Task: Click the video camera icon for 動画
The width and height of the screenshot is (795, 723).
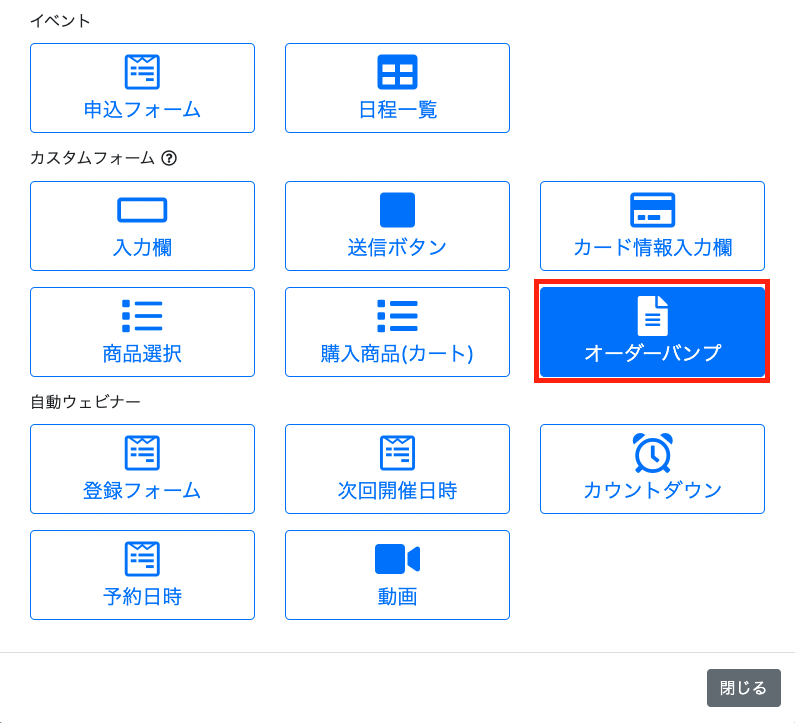Action: pyautogui.click(x=397, y=559)
